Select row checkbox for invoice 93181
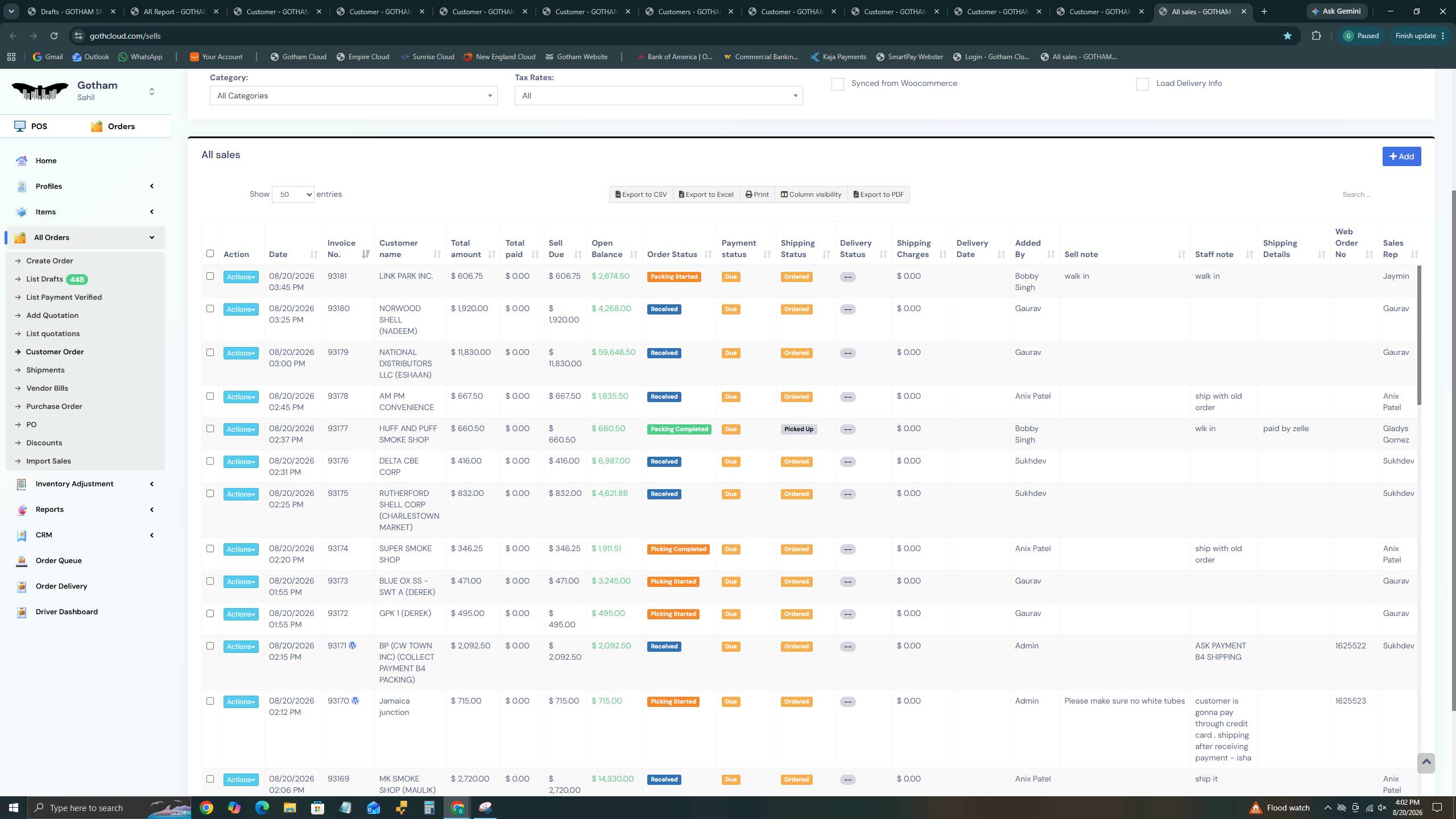 pyautogui.click(x=210, y=276)
